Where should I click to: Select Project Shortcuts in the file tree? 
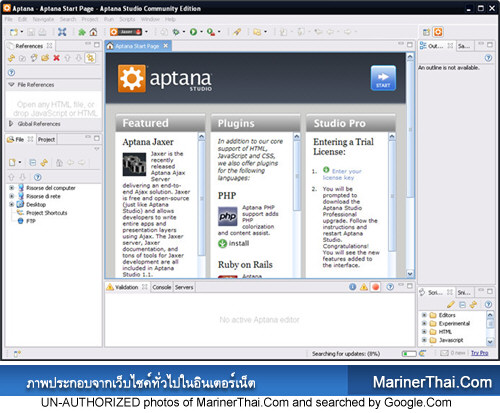47,213
